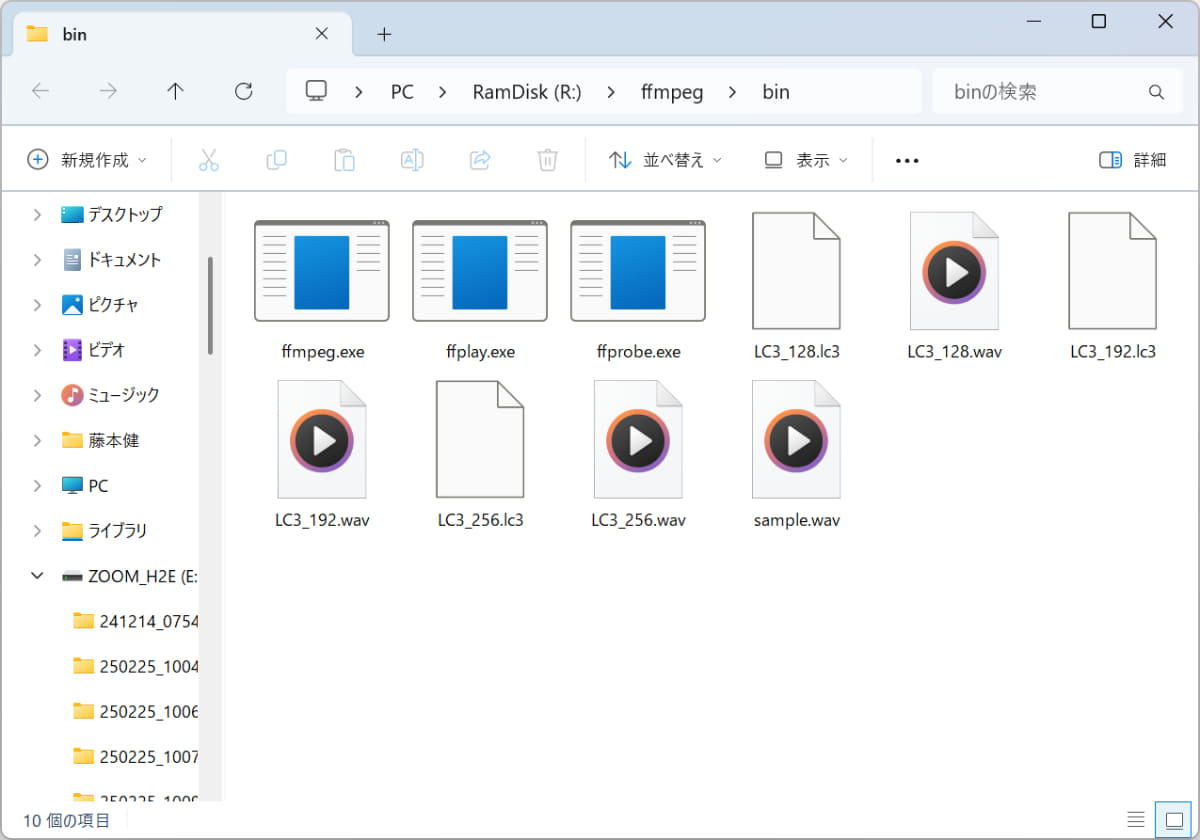Click the Cut scissors icon
This screenshot has height=840, width=1200.
point(208,160)
